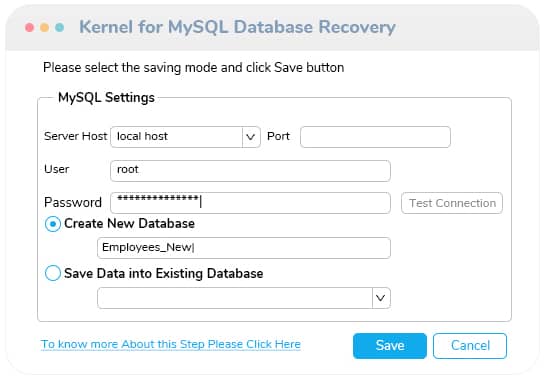Image resolution: width=545 pixels, height=380 pixels.
Task: Click the Test Connection button
Action: coord(452,203)
